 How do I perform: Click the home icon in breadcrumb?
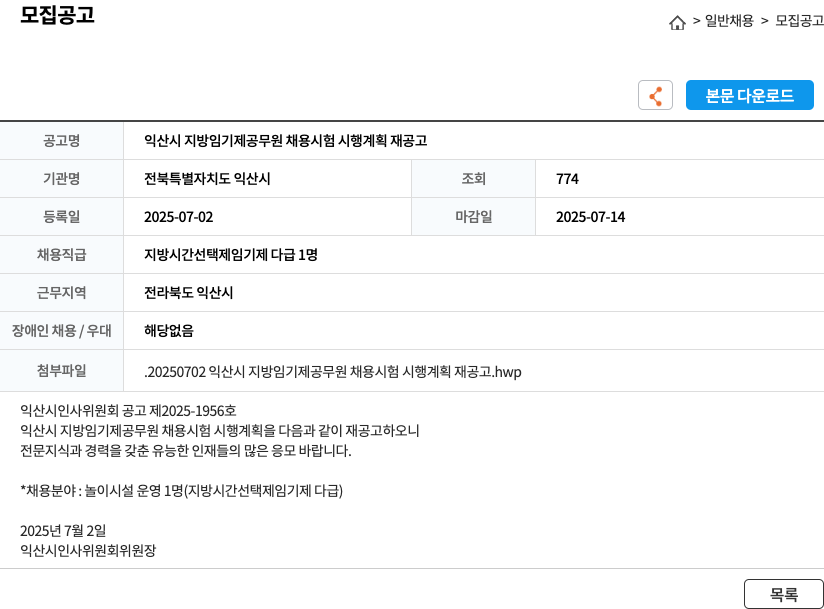(x=677, y=23)
